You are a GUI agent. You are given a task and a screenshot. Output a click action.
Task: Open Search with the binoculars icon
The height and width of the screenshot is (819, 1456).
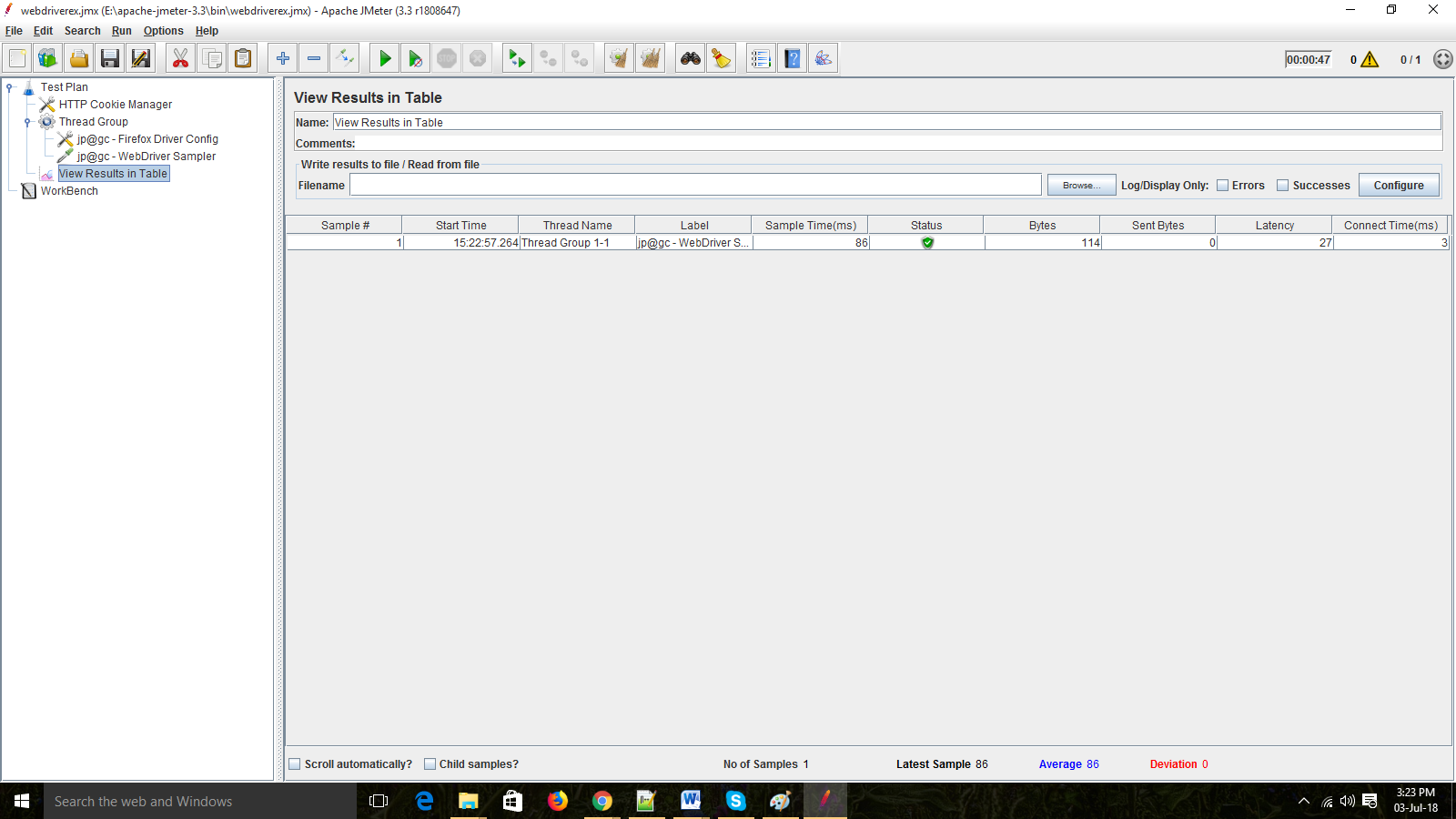(x=691, y=58)
